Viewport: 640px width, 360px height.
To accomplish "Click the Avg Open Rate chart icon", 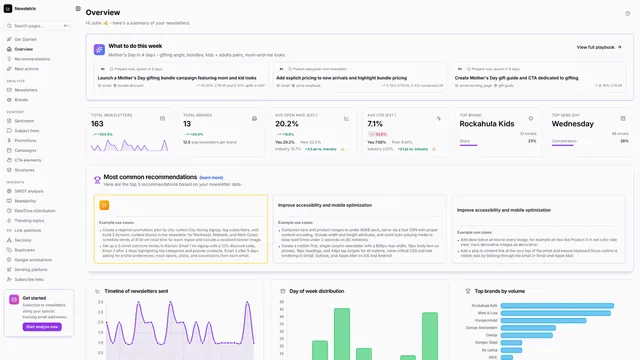I will (x=346, y=118).
